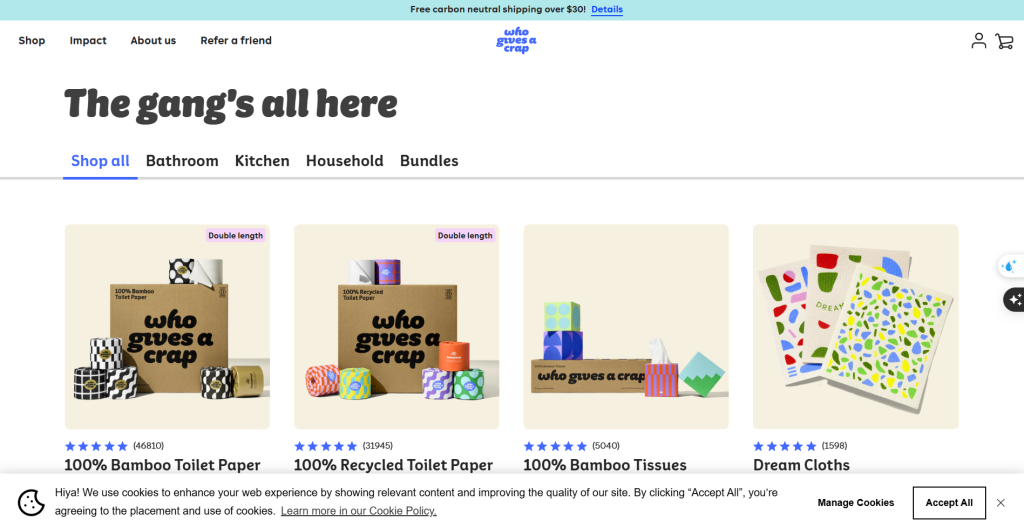Open the 100% Bamboo Tissues product image
1024x527 pixels.
coord(626,327)
